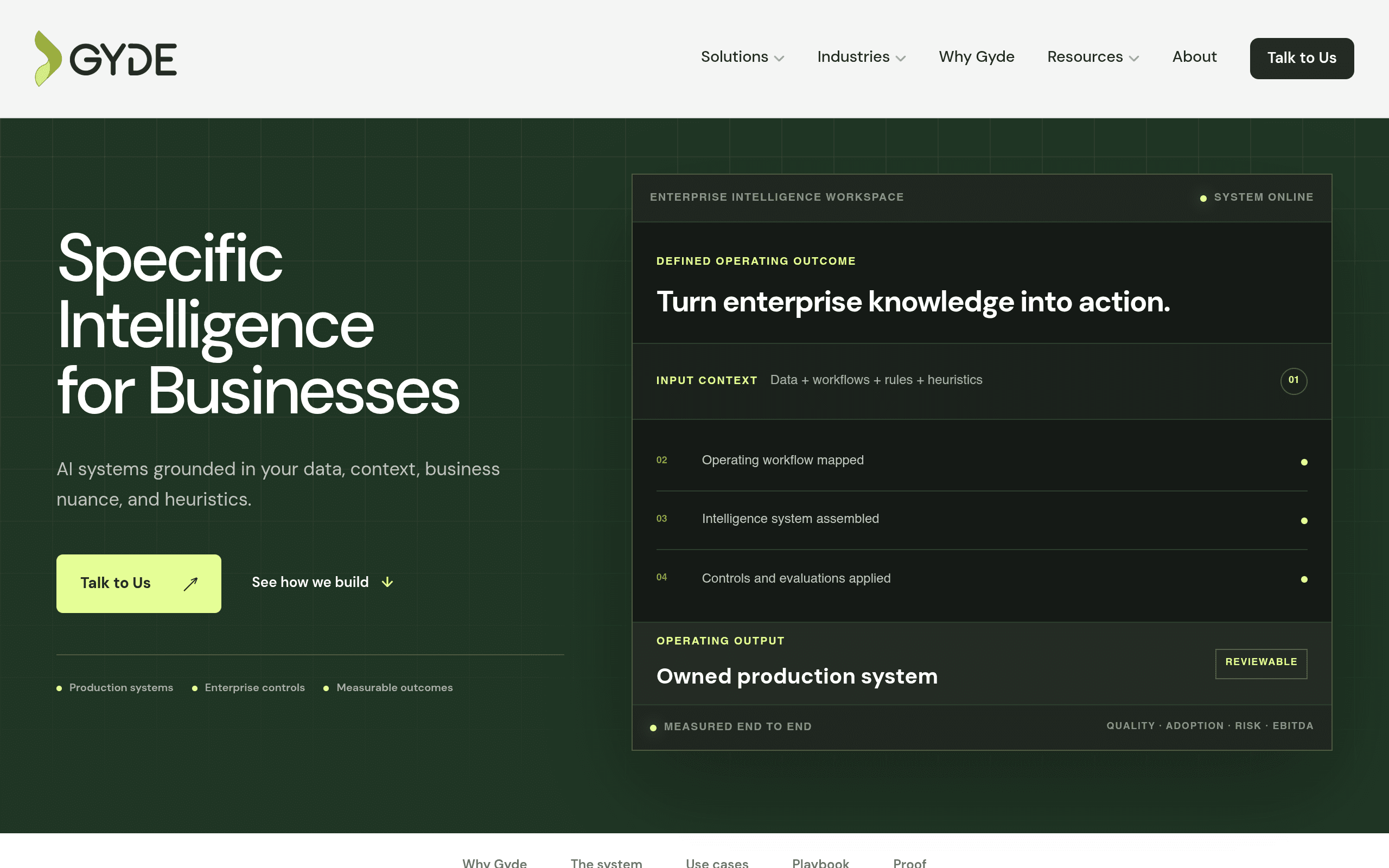Click the Quality · Adoption · Risk · EBITDA text
Screen dimensions: 1389x868
1210,726
